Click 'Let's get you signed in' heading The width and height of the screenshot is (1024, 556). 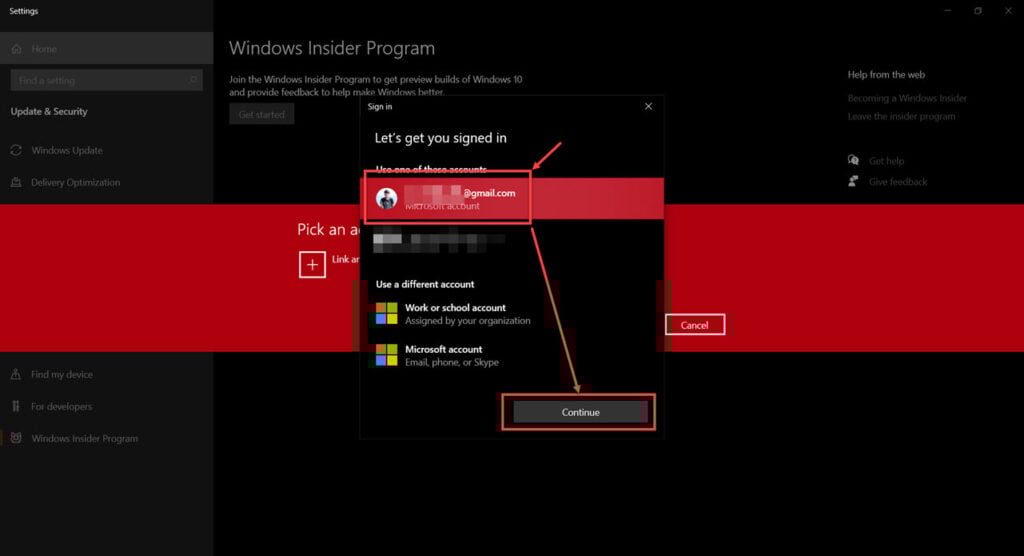pos(440,138)
